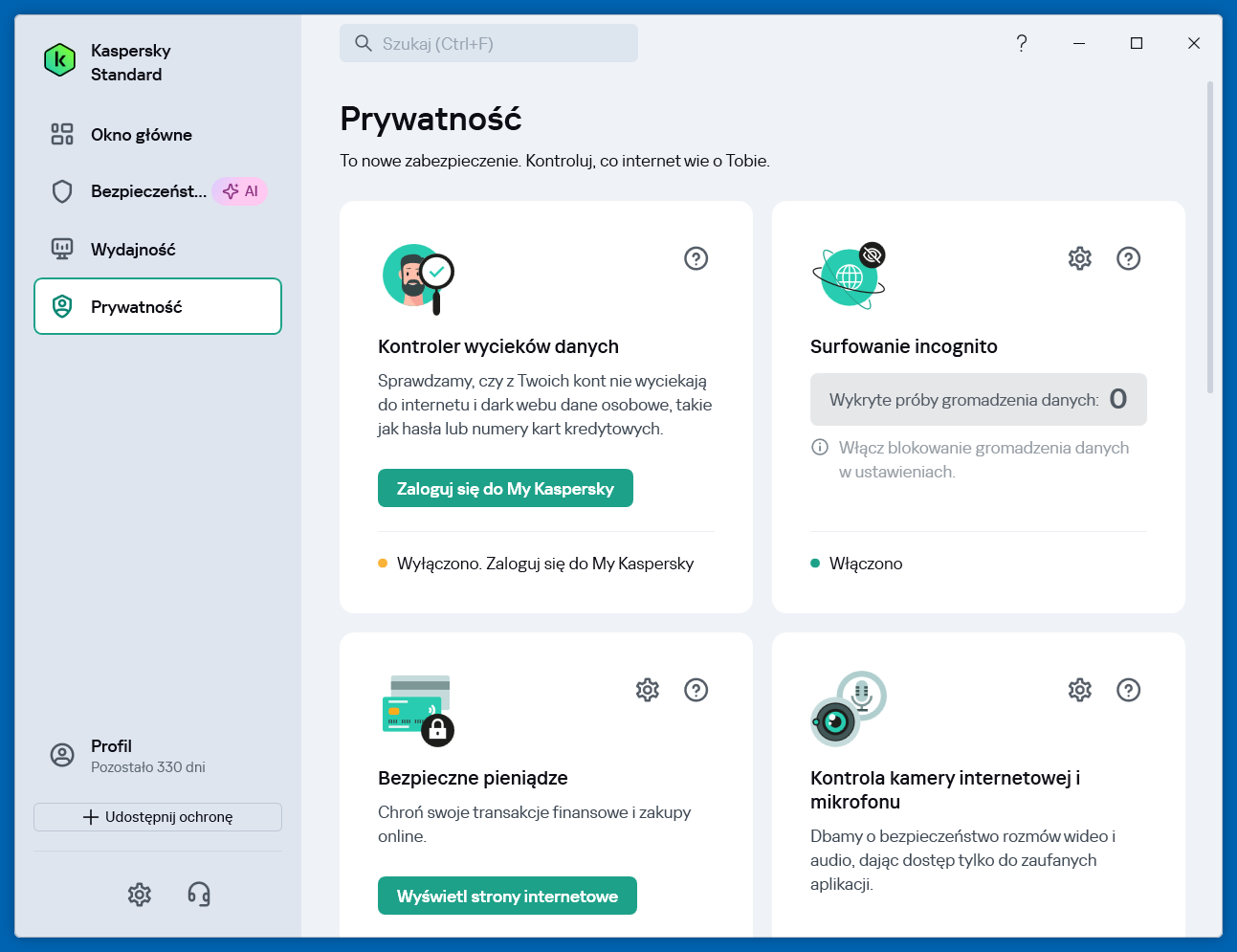Screen dimensions: 1237x952
Task: Close the Kaspersky window
Action: point(1194,43)
